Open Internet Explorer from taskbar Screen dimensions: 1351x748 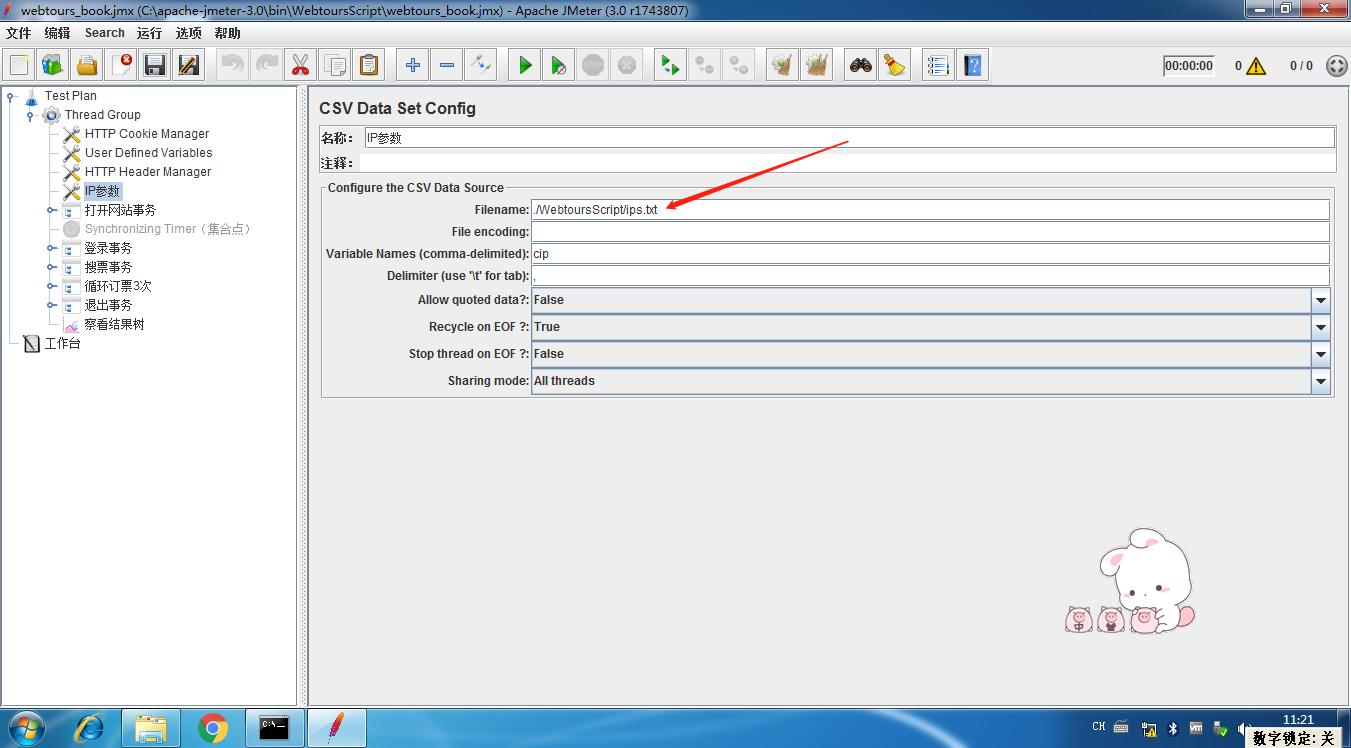tap(89, 728)
